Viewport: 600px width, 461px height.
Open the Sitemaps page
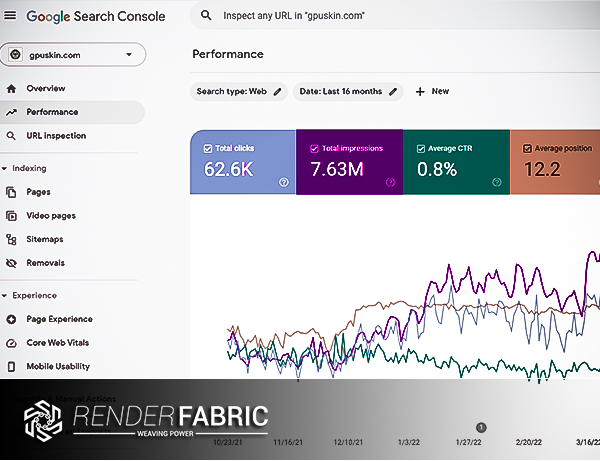pos(45,239)
